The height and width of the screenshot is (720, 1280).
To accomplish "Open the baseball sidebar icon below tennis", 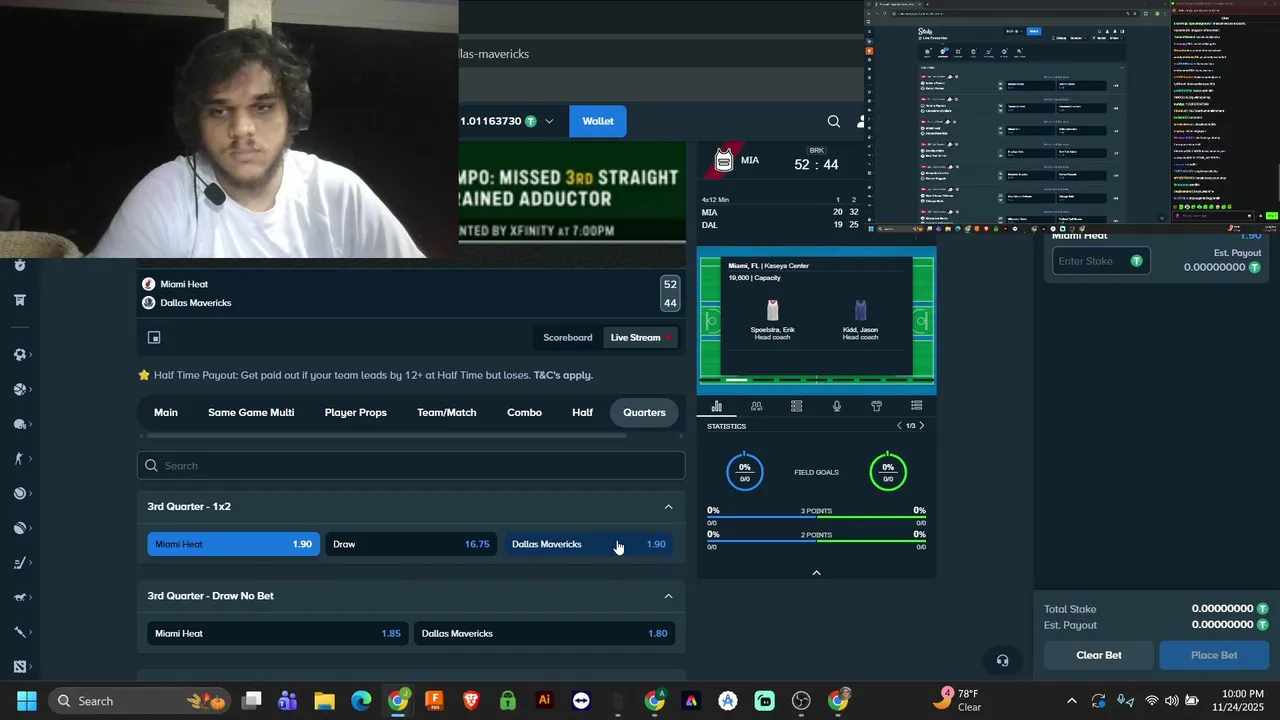I will (x=20, y=528).
